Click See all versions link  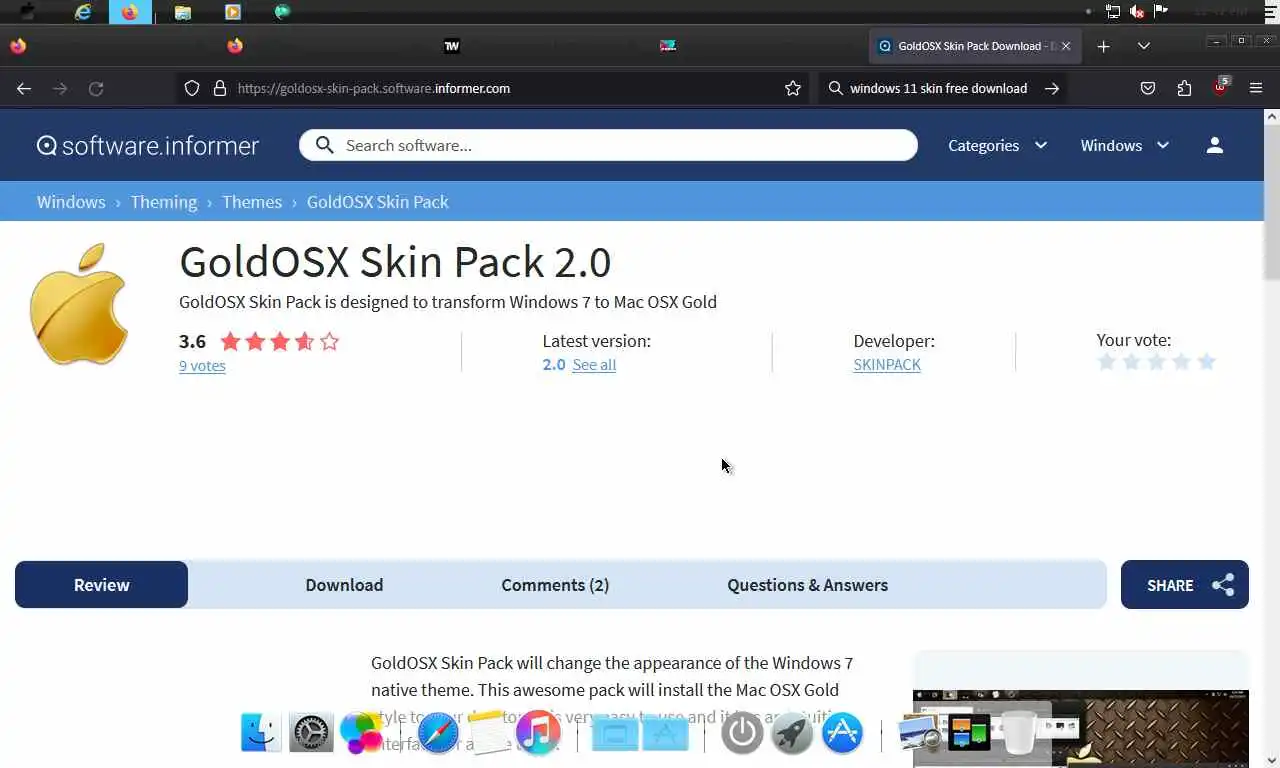[x=594, y=365]
